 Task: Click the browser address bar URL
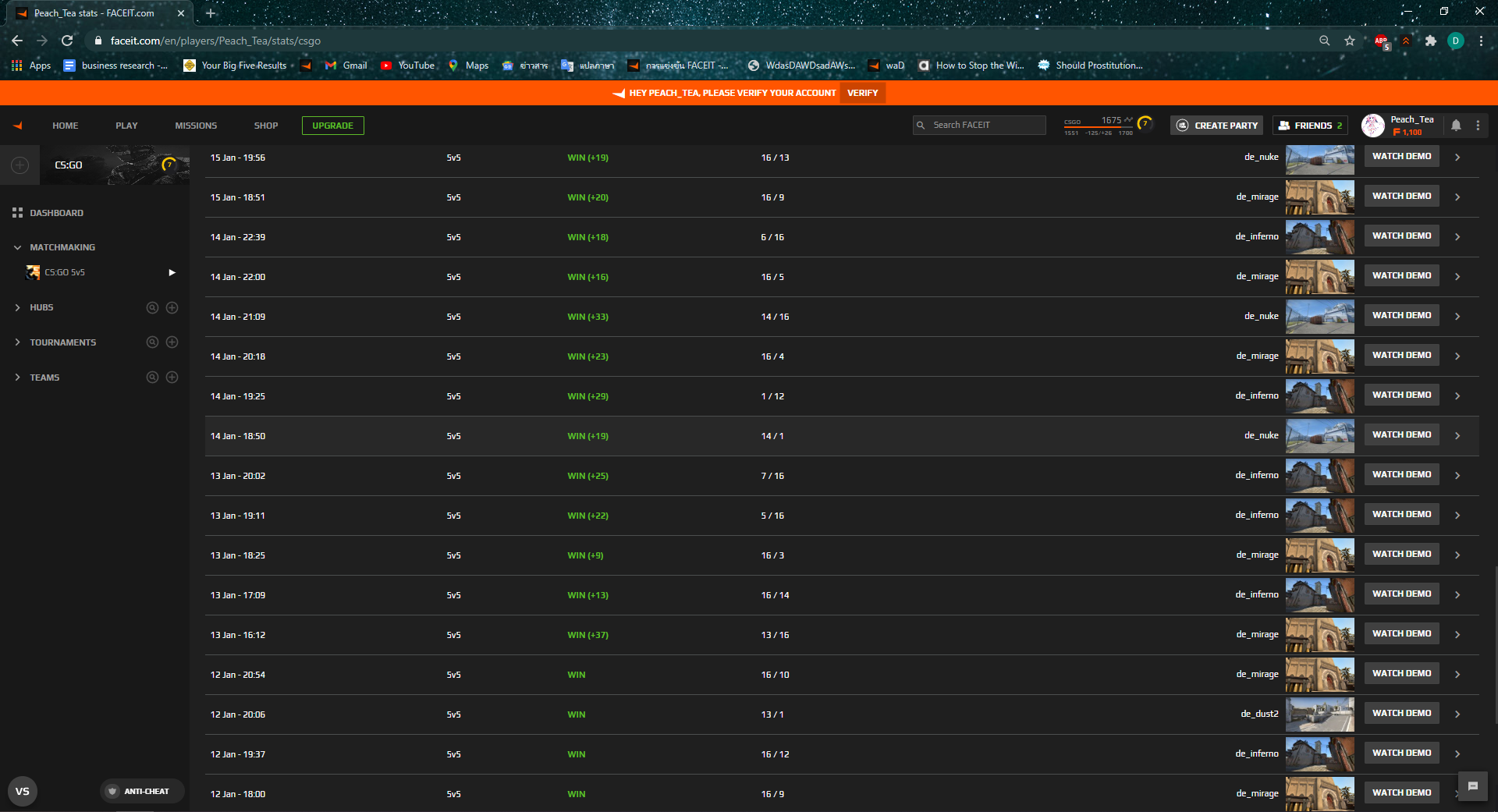tap(215, 41)
